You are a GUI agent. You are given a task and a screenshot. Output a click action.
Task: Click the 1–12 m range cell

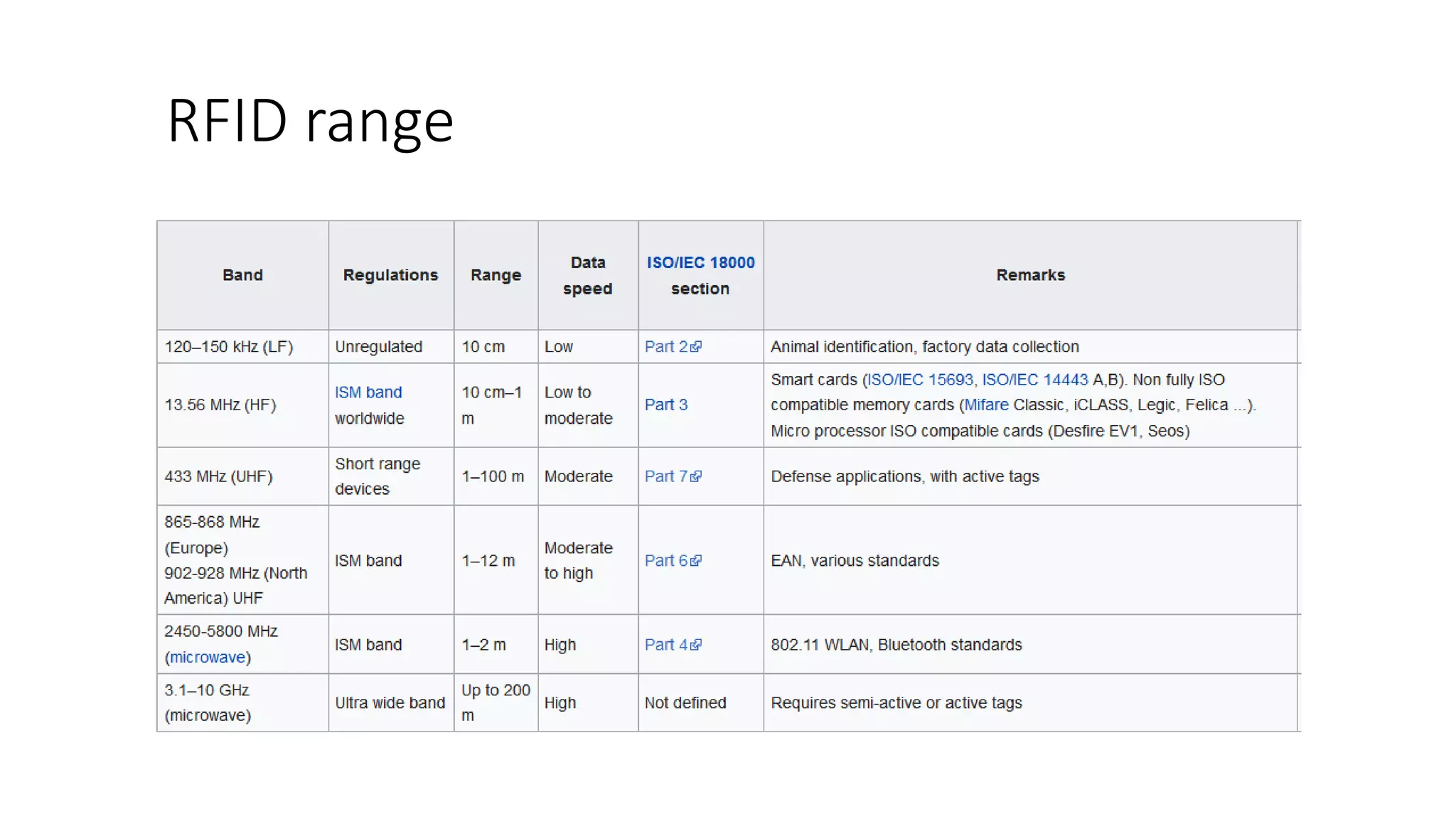496,560
